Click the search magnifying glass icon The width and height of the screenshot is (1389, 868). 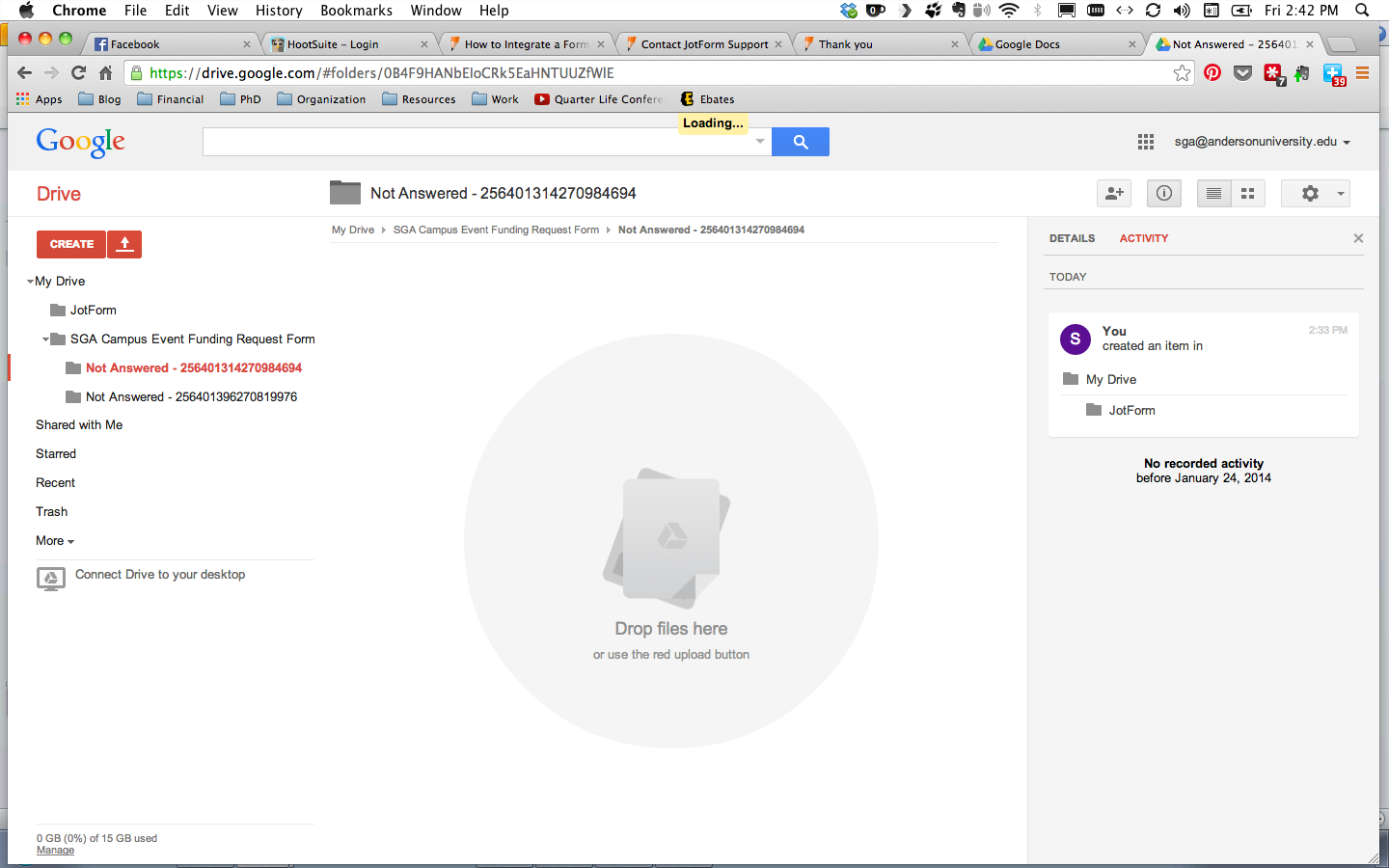pos(800,141)
